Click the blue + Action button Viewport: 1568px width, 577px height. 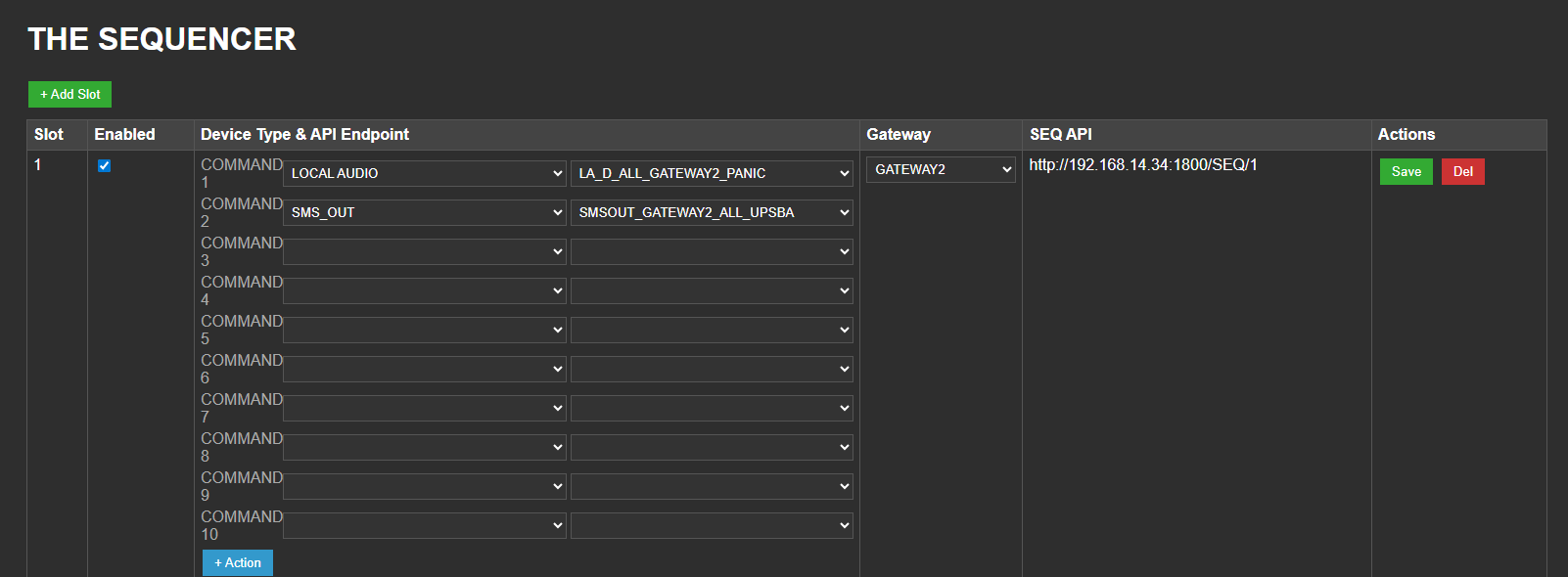(238, 562)
